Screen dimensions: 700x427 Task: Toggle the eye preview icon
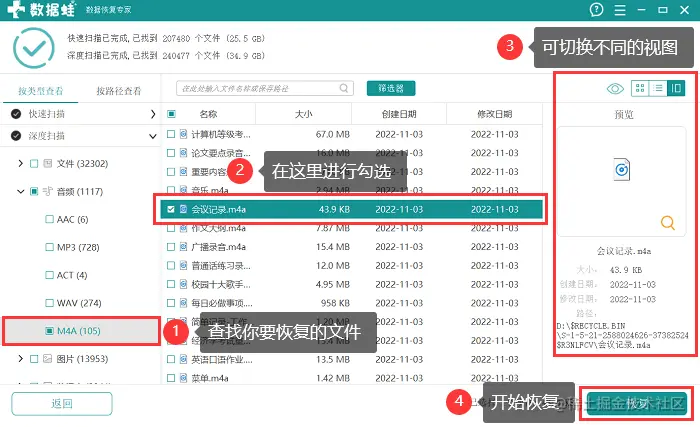[x=615, y=88]
